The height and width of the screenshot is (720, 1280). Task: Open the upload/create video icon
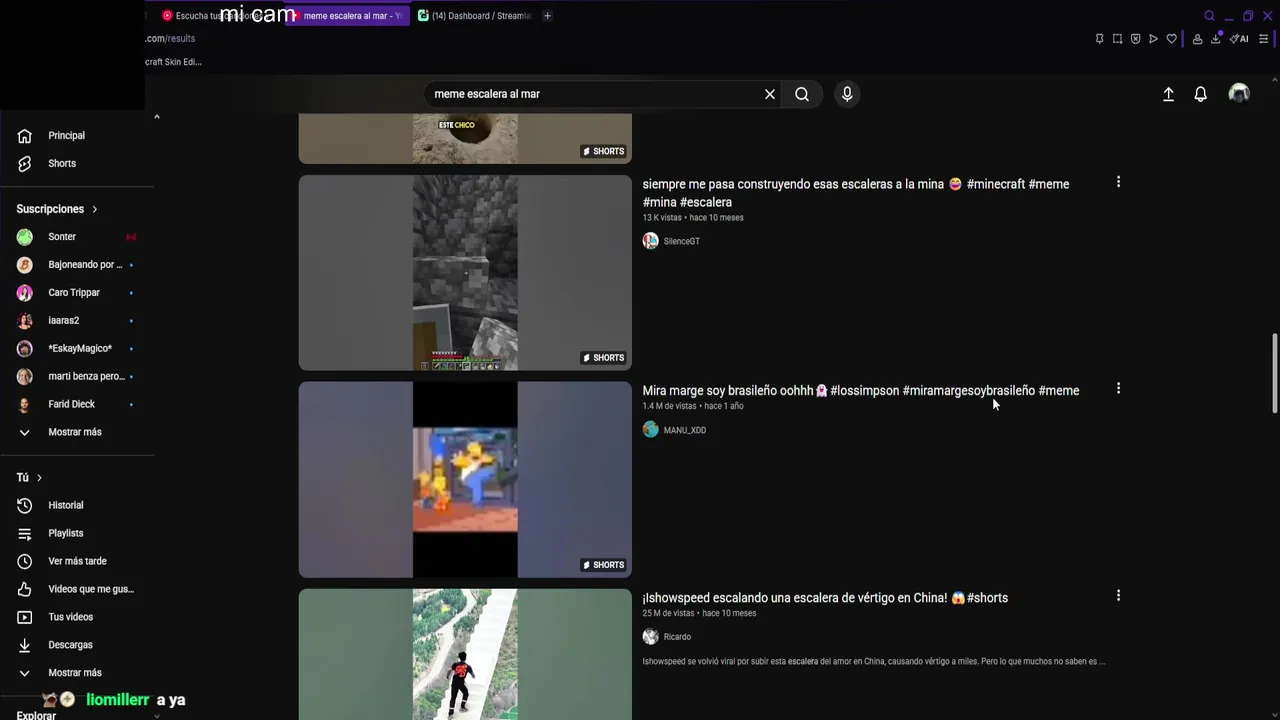coord(1168,94)
